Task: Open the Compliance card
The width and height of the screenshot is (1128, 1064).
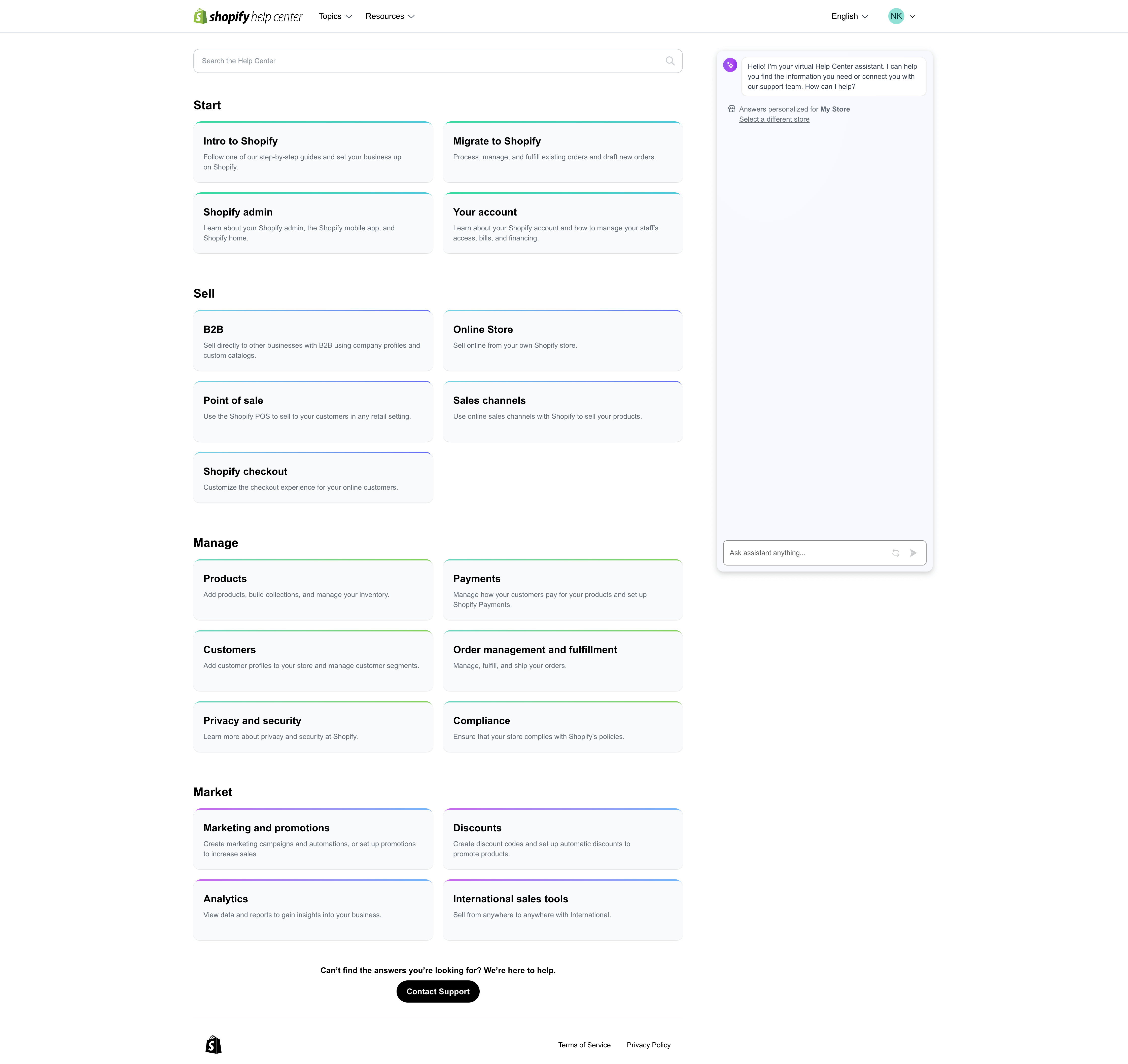Action: pos(563,726)
